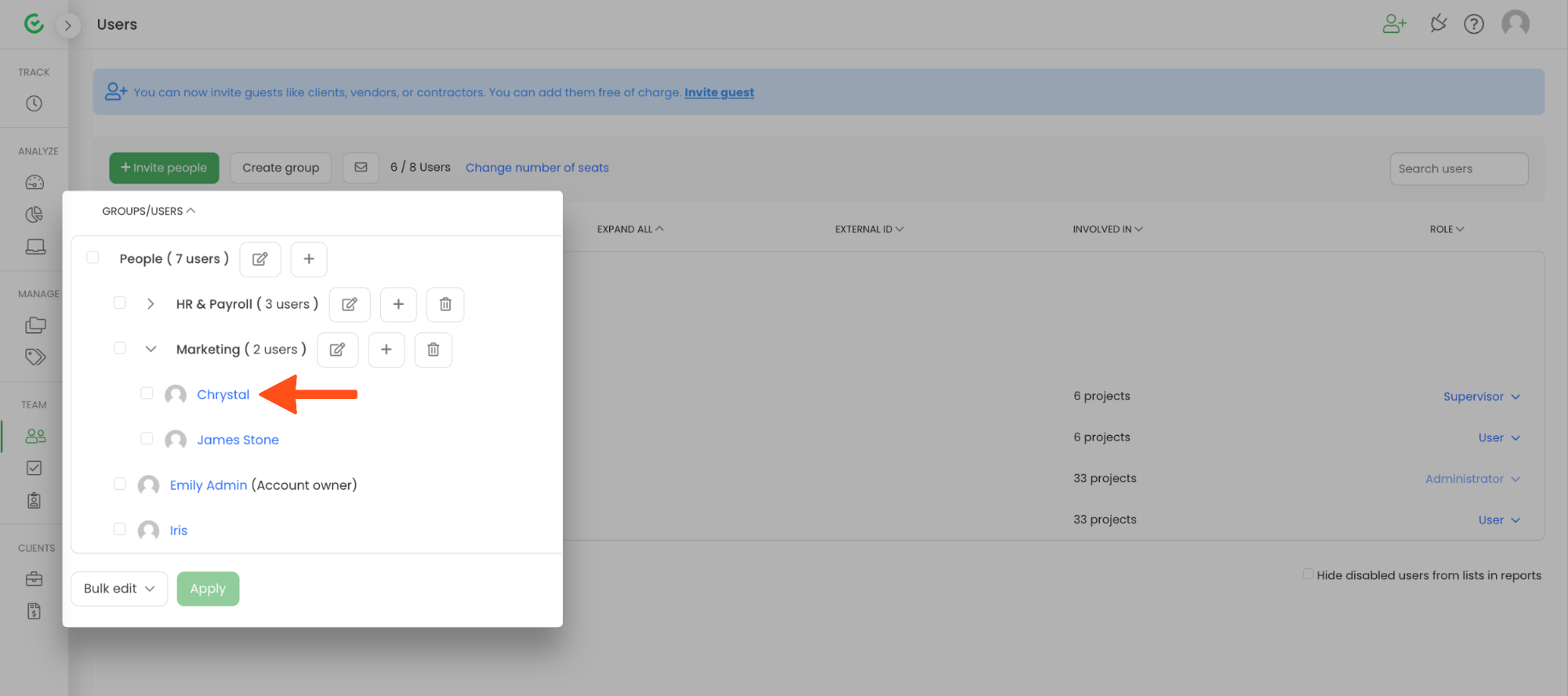Viewport: 1568px width, 696px height.
Task: Toggle Hide disabled users from lists checkbox
Action: click(1308, 574)
